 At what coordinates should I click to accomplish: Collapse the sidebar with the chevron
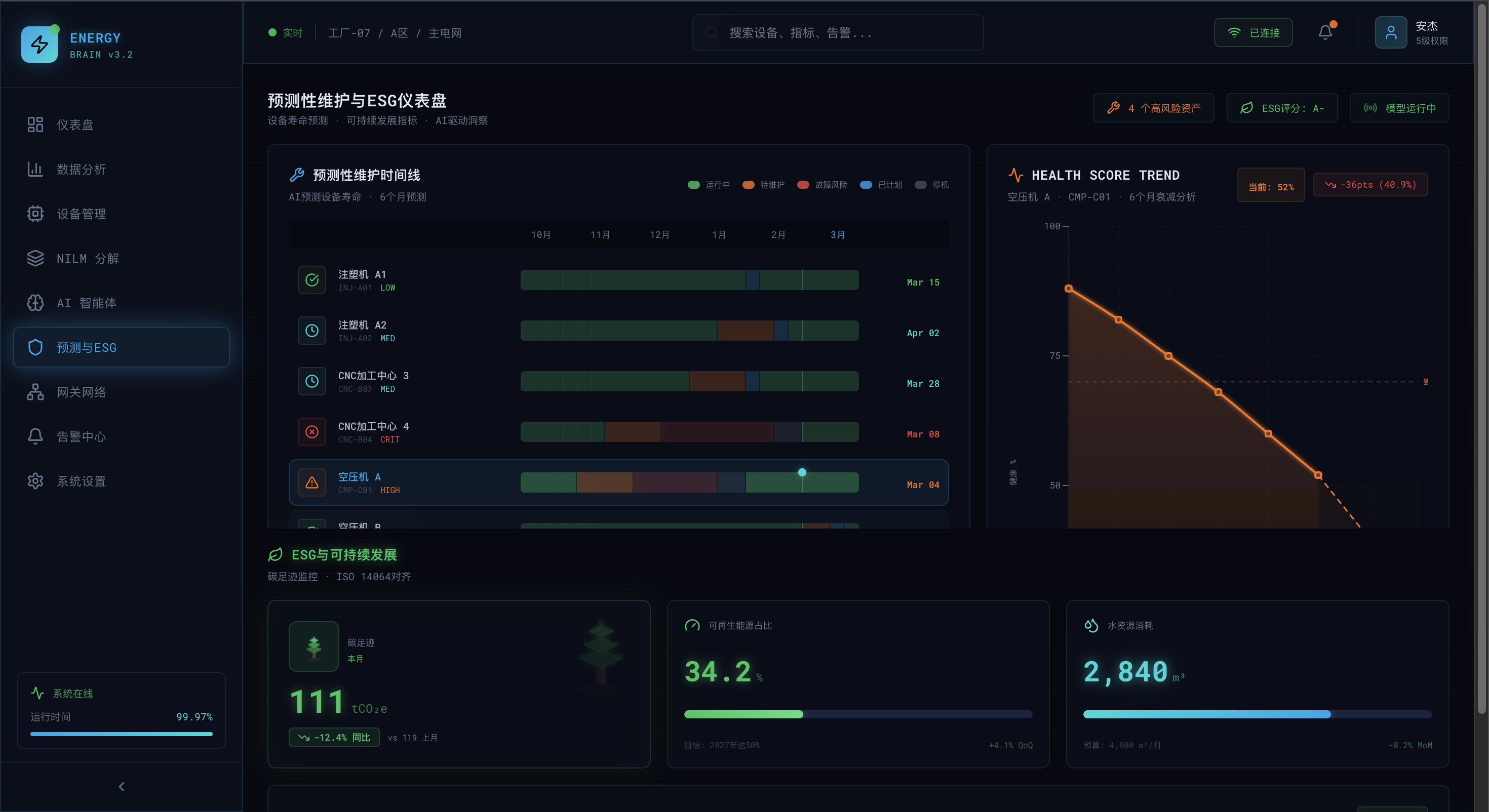(x=122, y=787)
